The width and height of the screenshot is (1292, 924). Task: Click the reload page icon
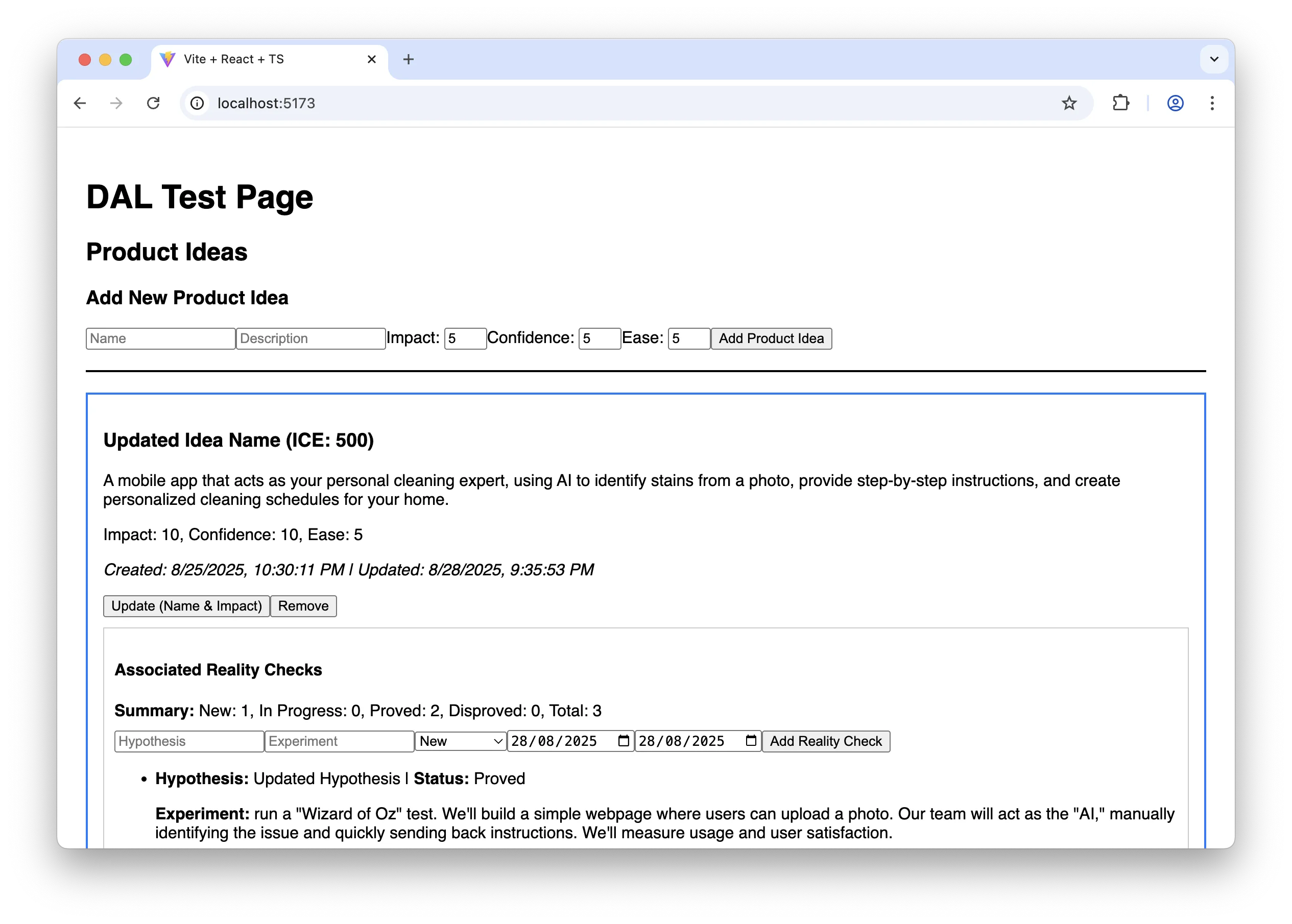[x=153, y=103]
